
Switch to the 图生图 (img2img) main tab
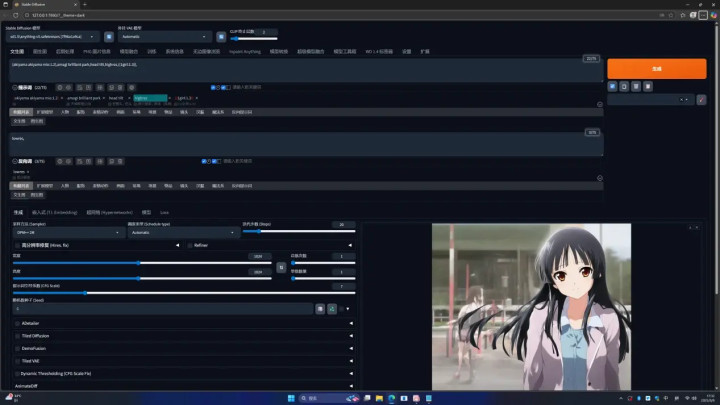[x=40, y=51]
